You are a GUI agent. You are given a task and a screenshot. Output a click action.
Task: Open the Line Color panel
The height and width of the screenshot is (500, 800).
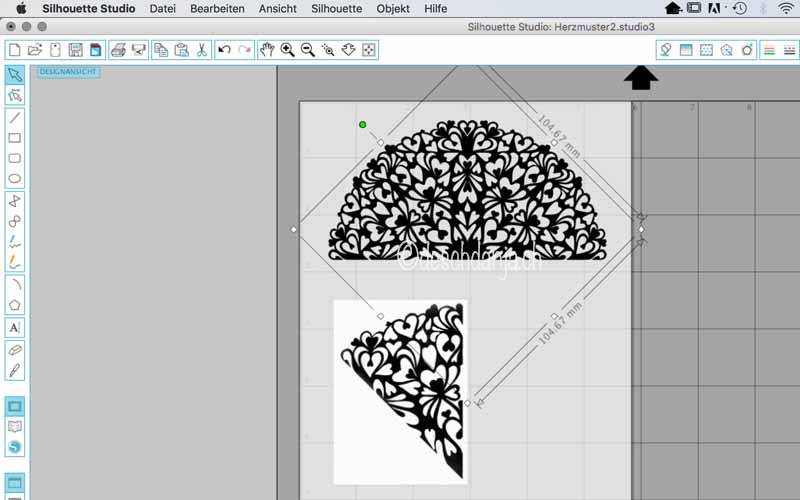769,49
